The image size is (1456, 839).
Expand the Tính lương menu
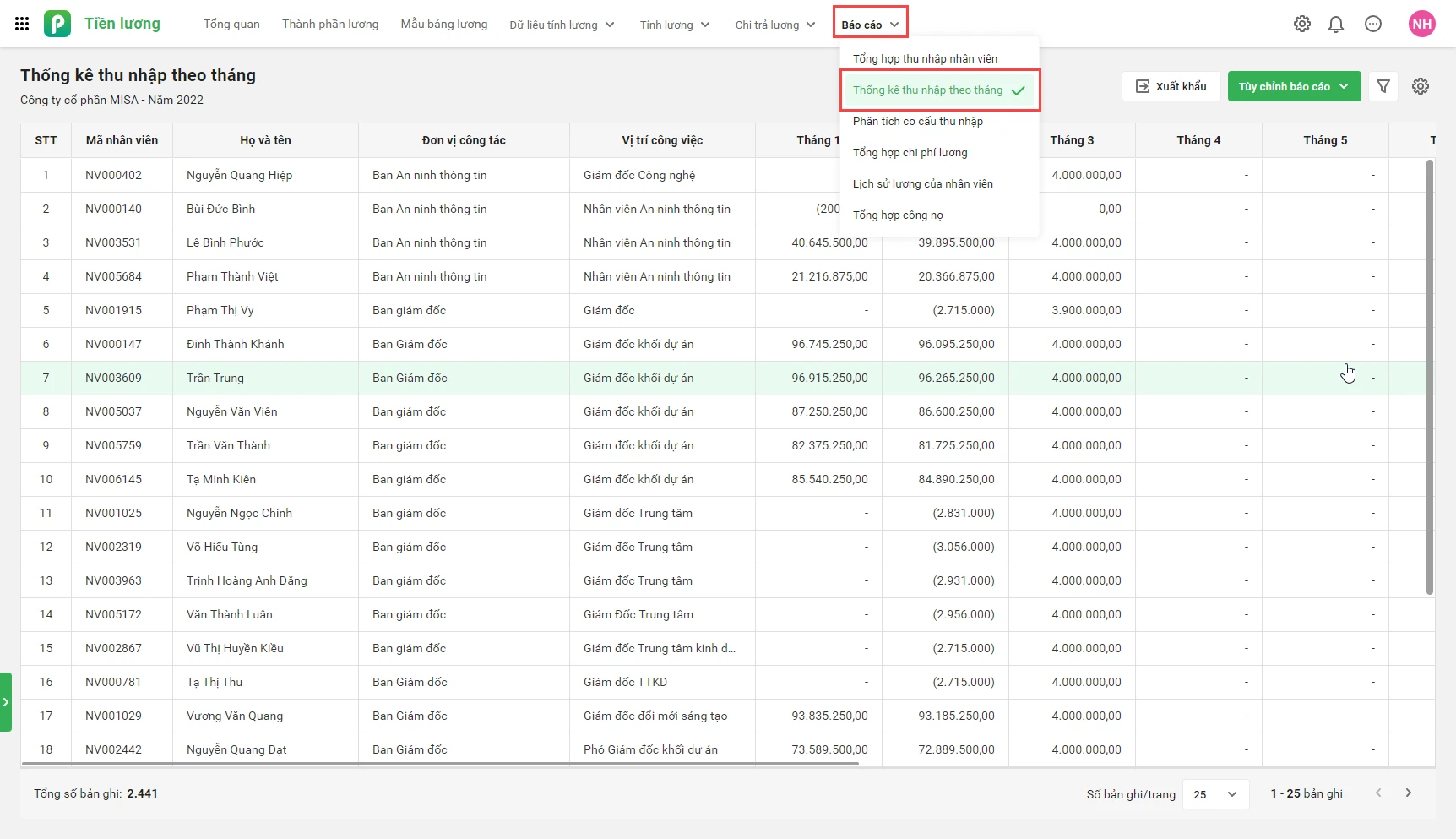tap(675, 25)
